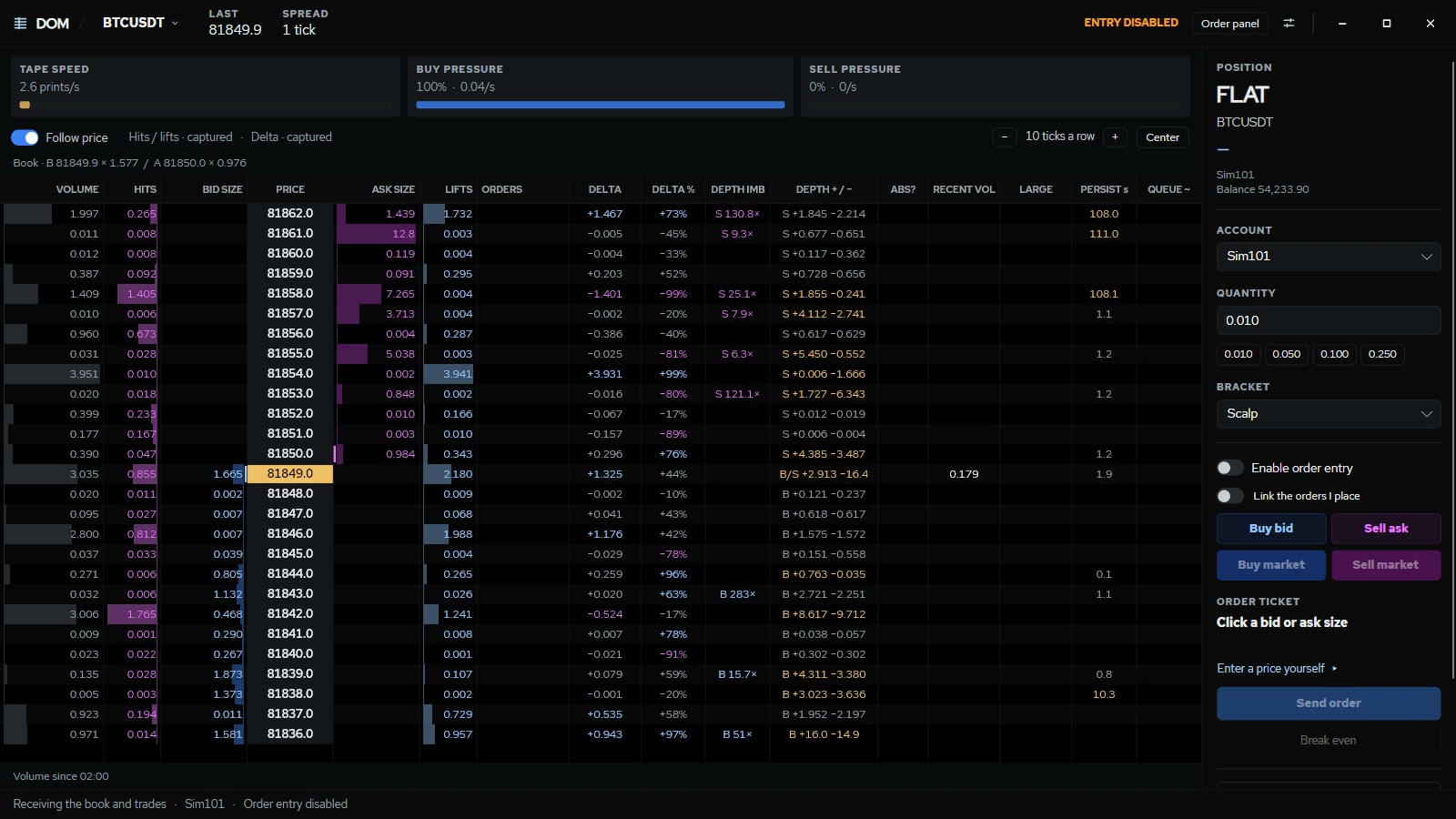Click the Buy bid button

coord(1271,529)
